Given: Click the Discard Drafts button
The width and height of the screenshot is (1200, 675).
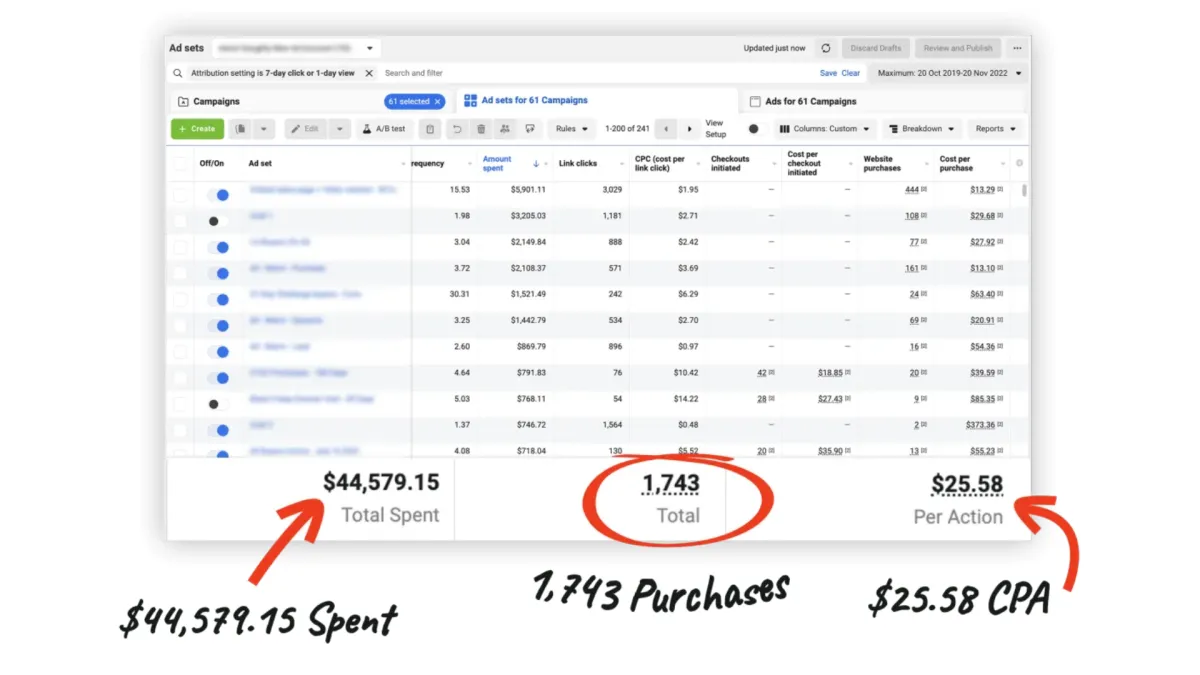Looking at the screenshot, I should coord(876,48).
